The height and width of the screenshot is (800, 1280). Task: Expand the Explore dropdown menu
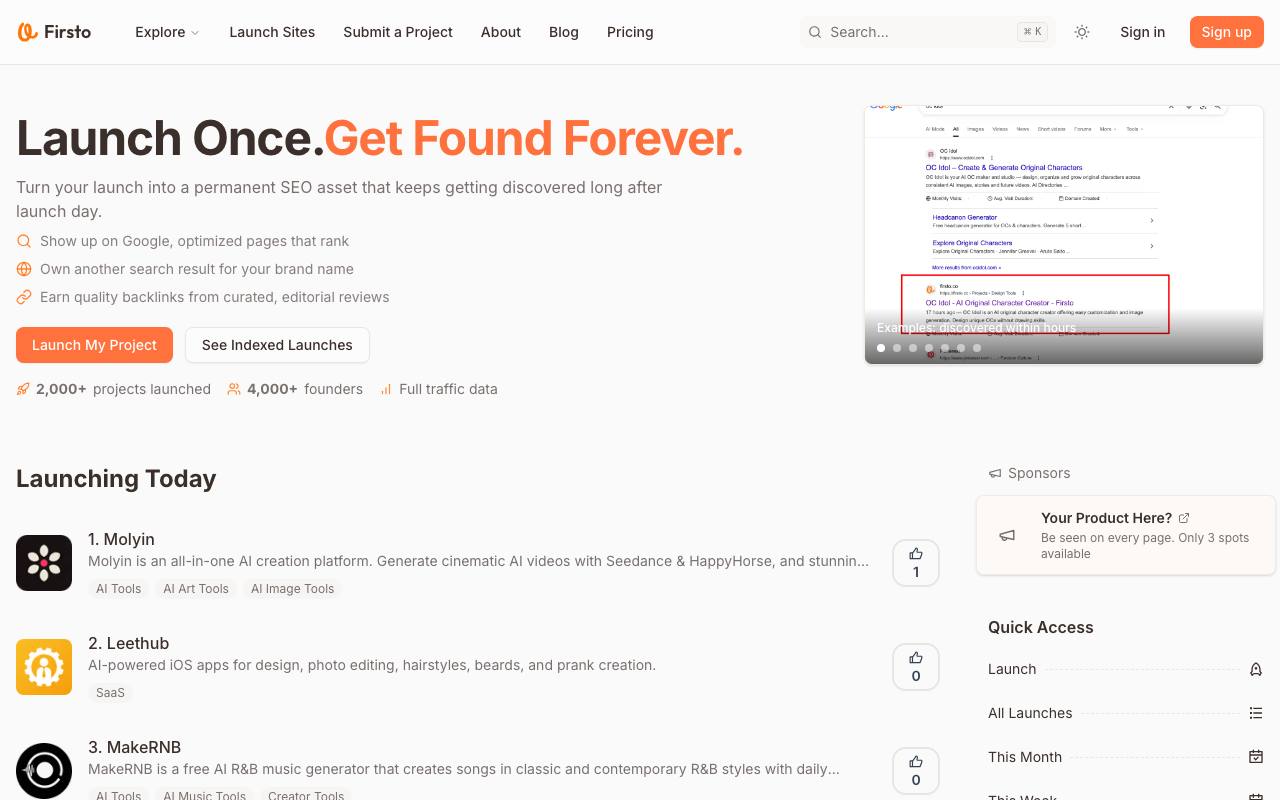point(167,32)
